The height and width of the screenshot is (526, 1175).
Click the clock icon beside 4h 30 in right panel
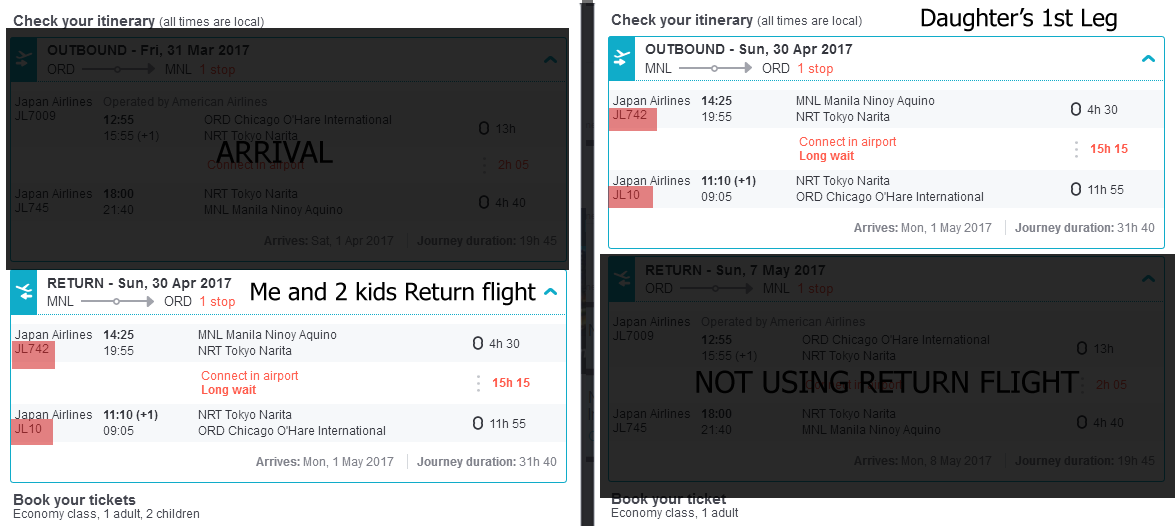pyautogui.click(x=1076, y=109)
